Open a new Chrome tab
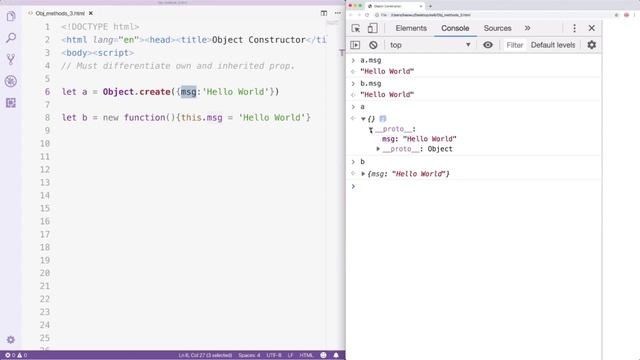 pos(430,6)
